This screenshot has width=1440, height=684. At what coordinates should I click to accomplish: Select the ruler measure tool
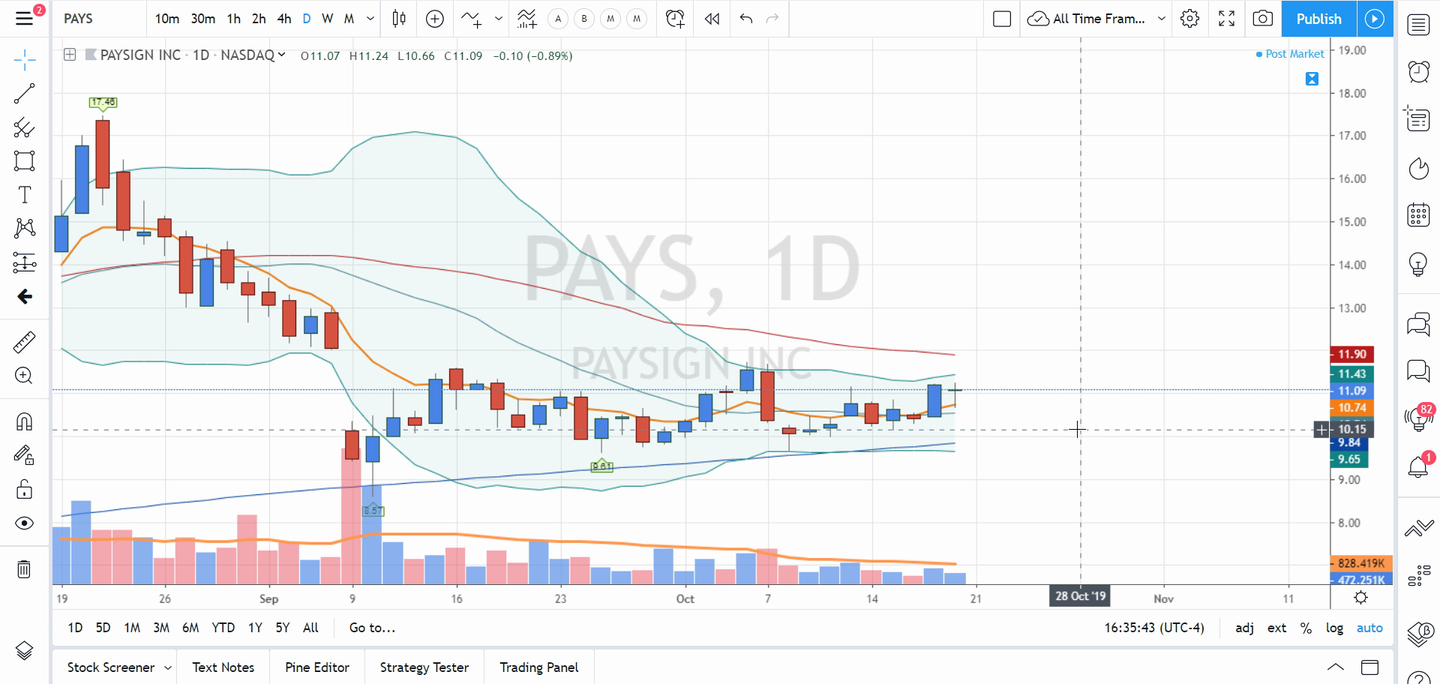click(24, 342)
